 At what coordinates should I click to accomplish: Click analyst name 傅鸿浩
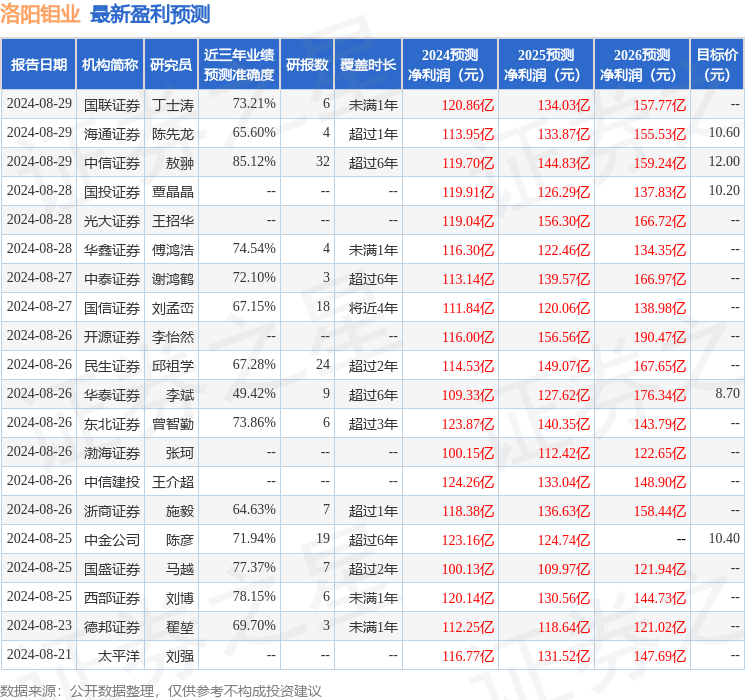click(173, 250)
